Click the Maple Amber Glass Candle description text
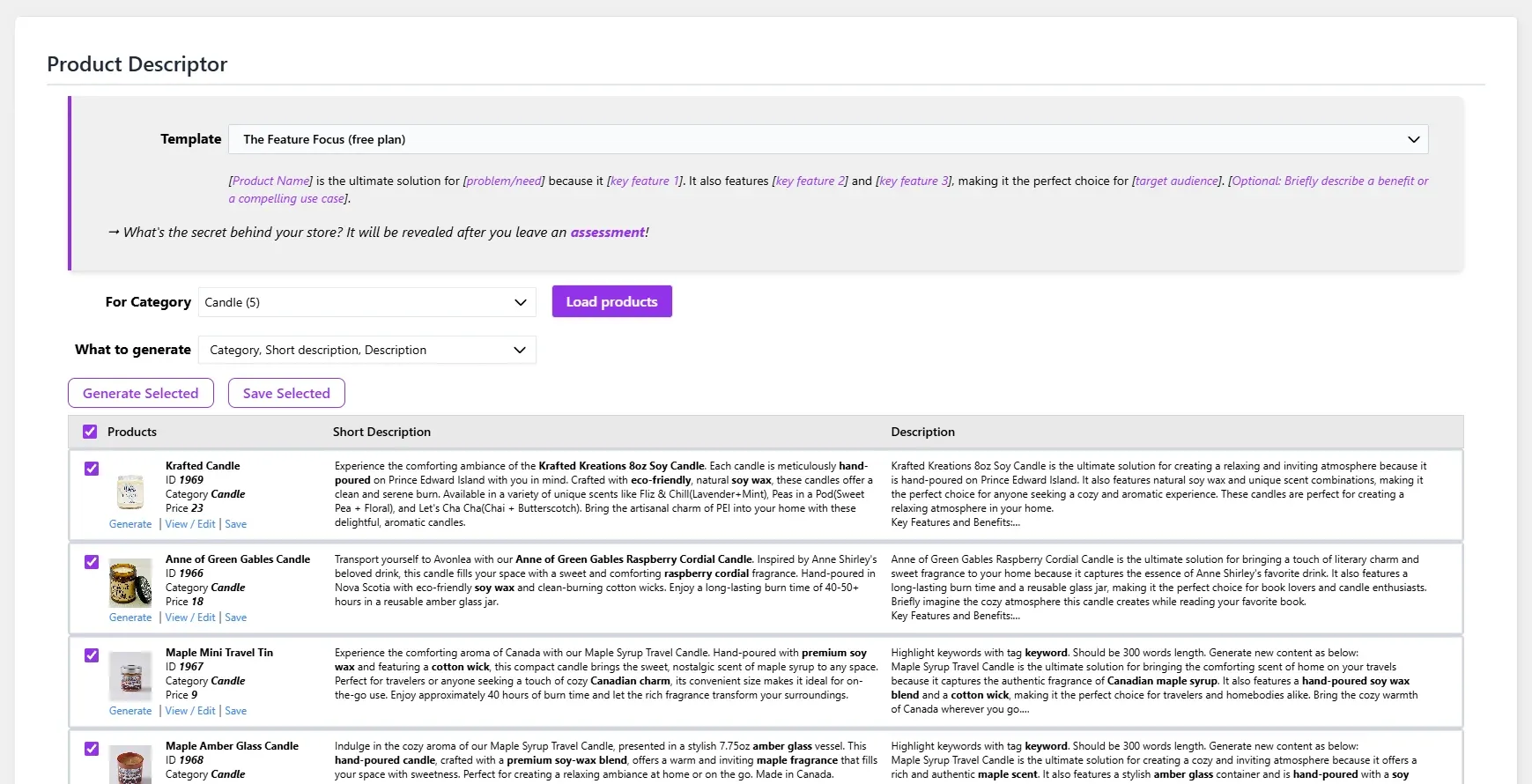 1154,760
